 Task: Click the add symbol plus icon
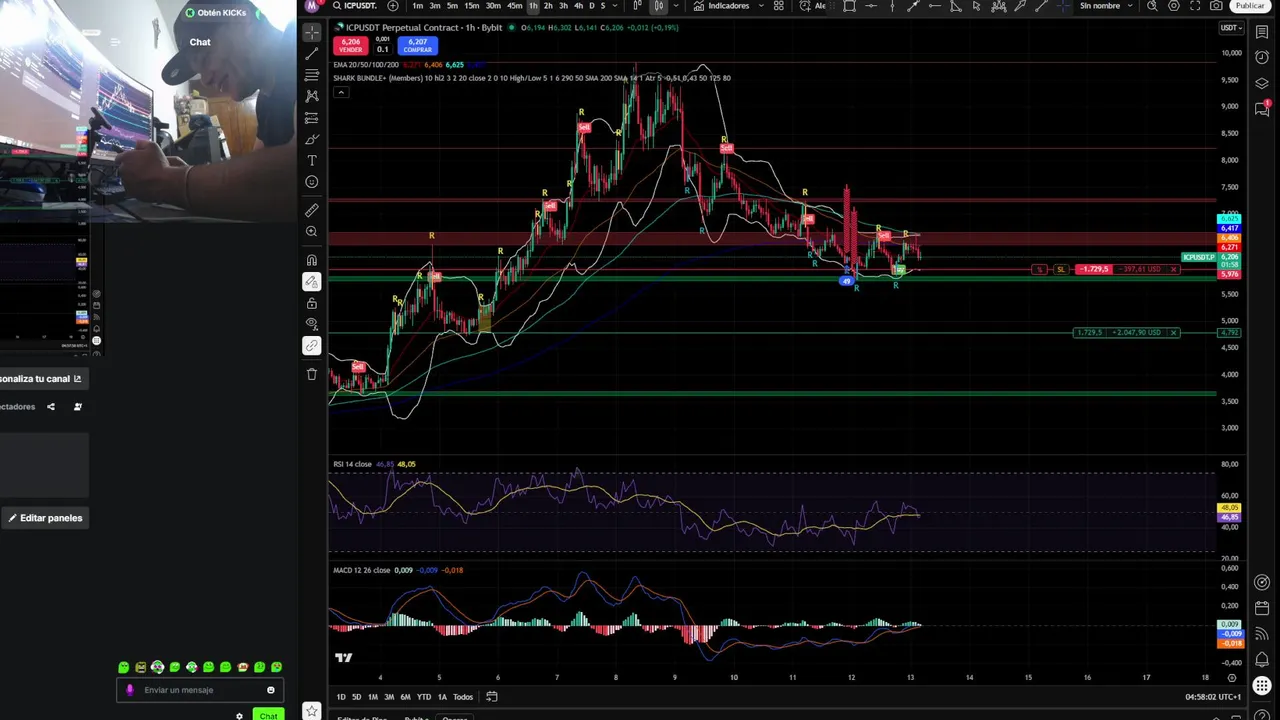[393, 6]
